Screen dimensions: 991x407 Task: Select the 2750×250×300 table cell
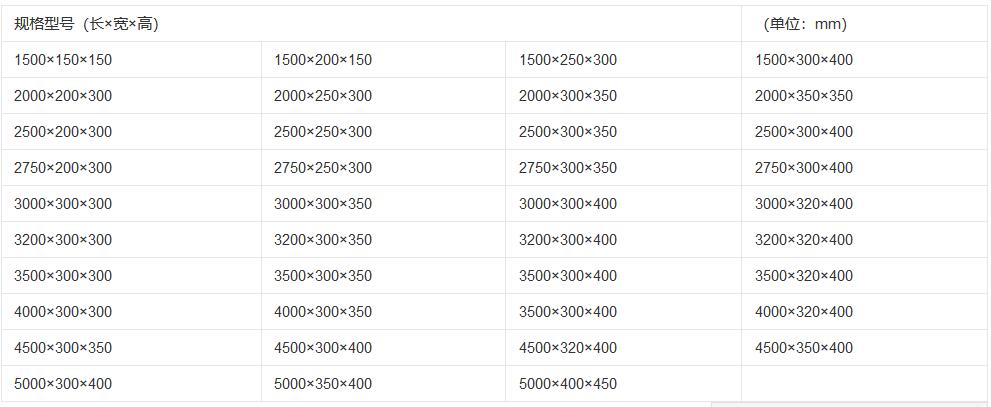(x=322, y=168)
